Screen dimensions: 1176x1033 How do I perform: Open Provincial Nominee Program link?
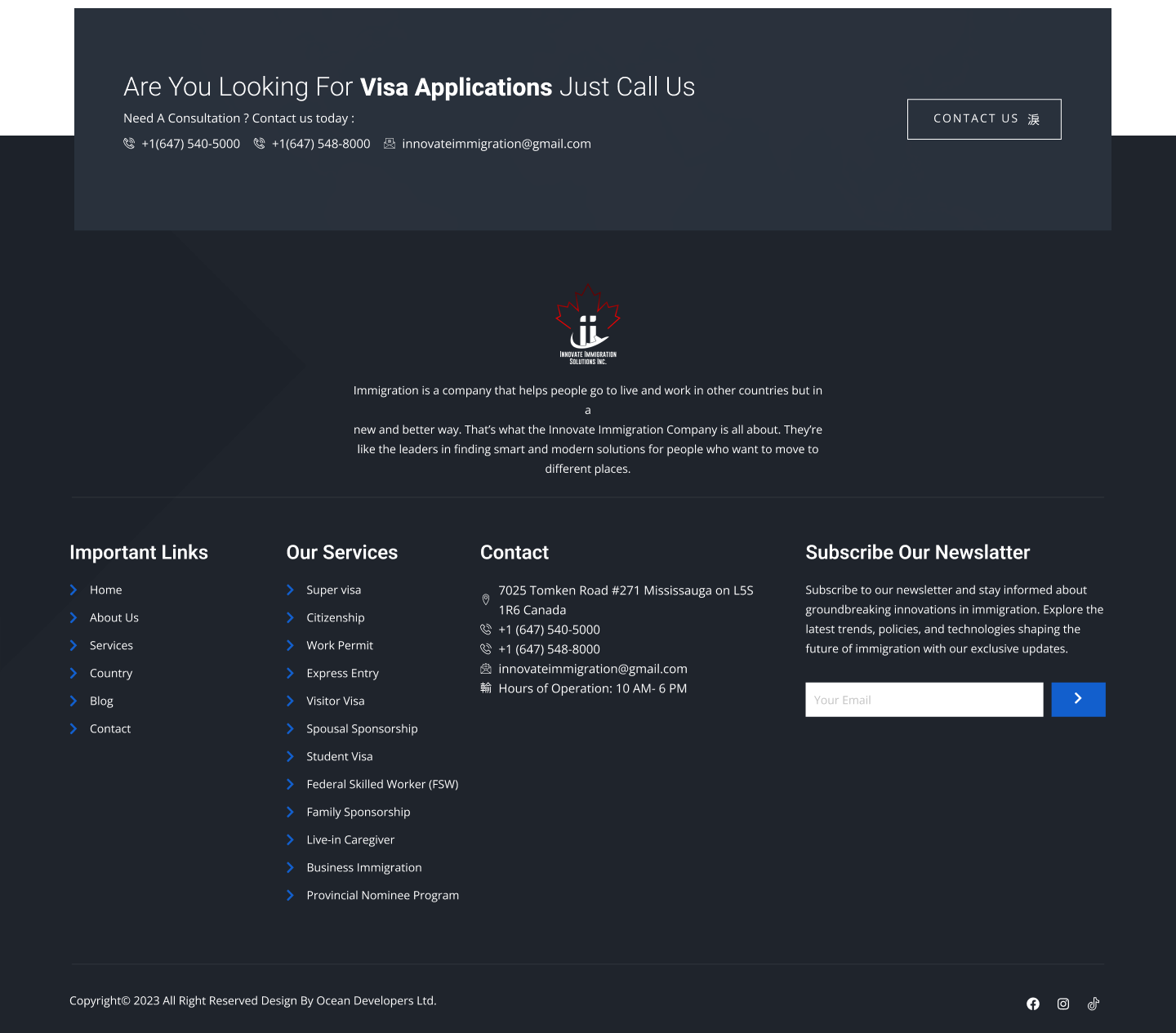[x=383, y=895]
